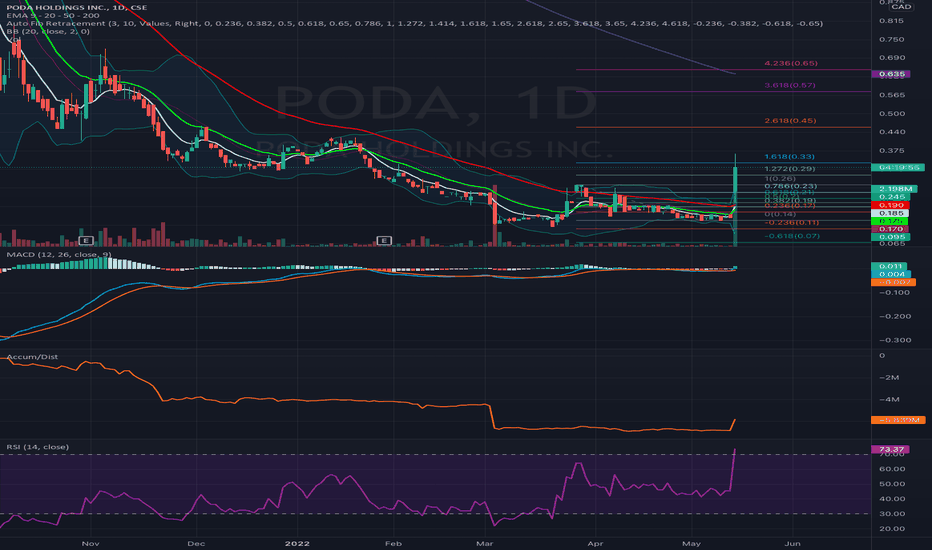The image size is (932, 550).
Task: Click the orange -0.007 MACD signal label
Action: coord(893,282)
